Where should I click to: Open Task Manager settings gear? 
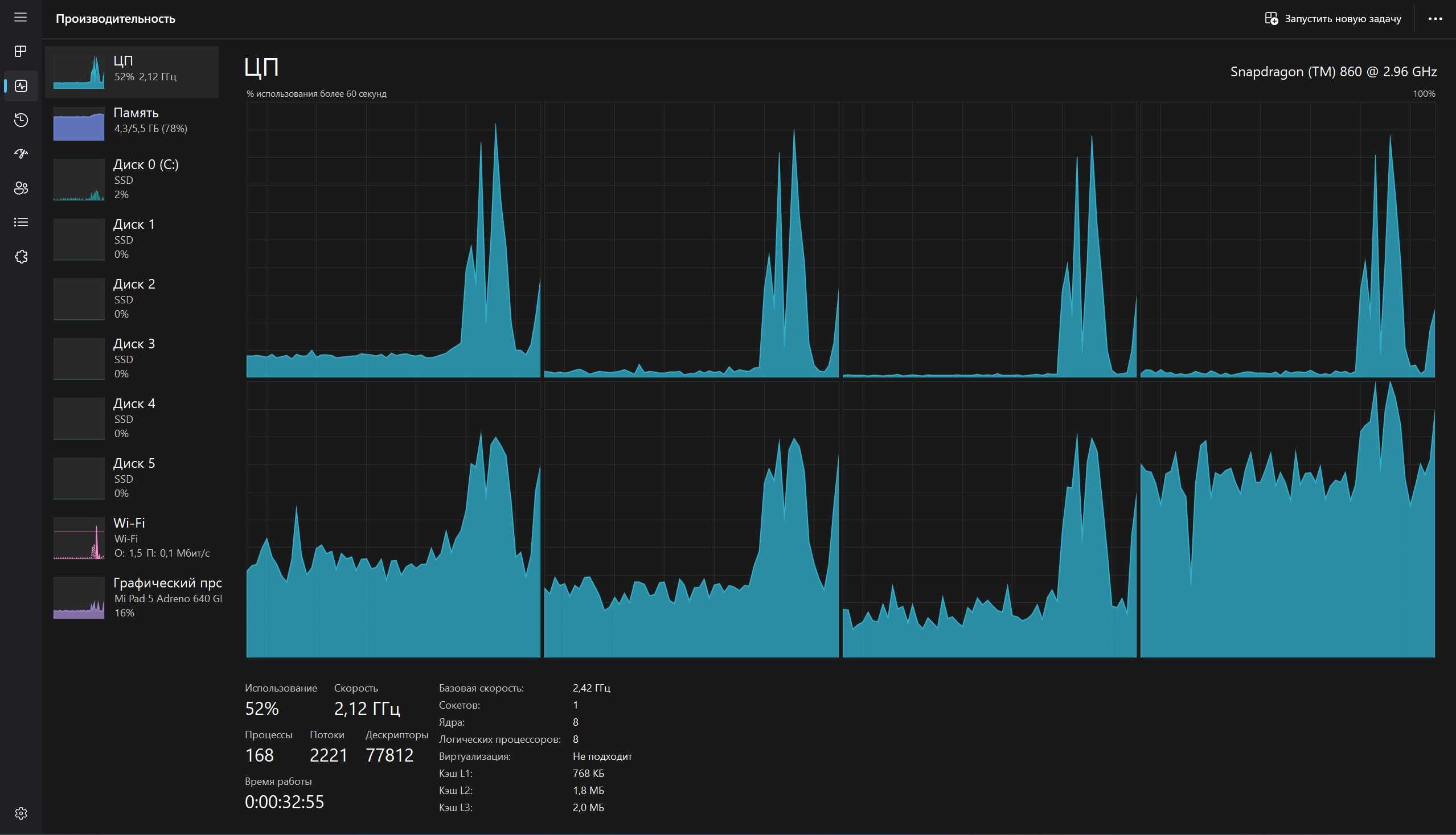coord(20,813)
